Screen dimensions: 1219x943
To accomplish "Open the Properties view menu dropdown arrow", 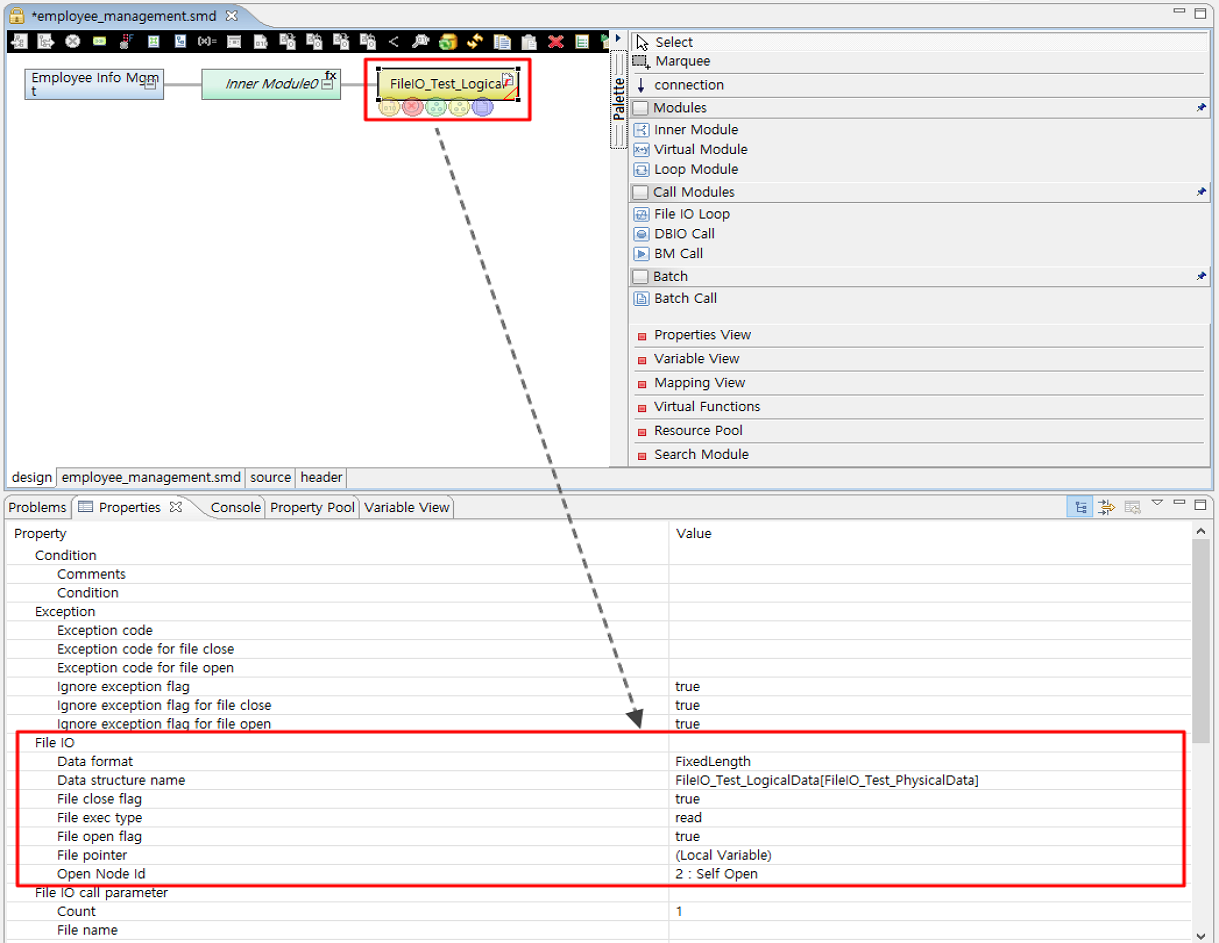I will [1157, 503].
